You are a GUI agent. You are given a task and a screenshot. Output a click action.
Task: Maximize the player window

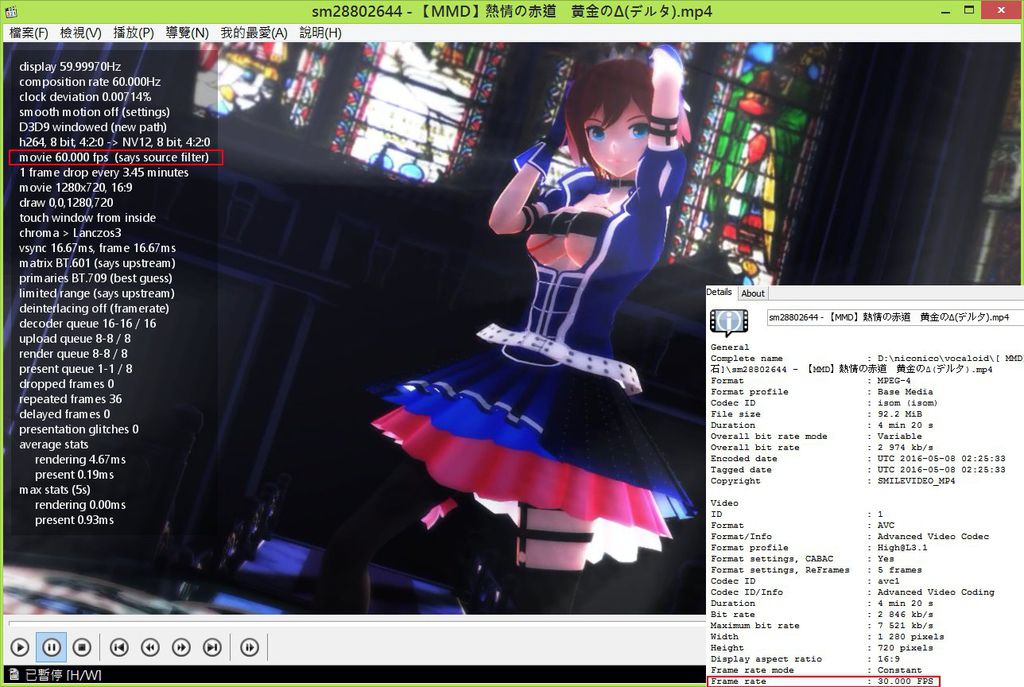click(x=969, y=10)
